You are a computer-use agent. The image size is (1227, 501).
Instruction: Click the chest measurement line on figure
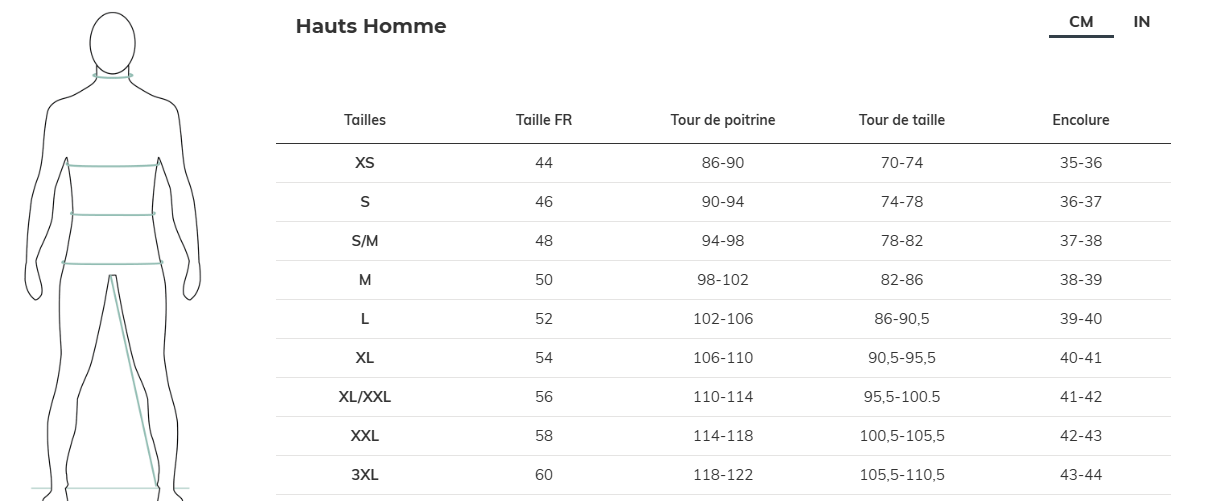pos(113,165)
